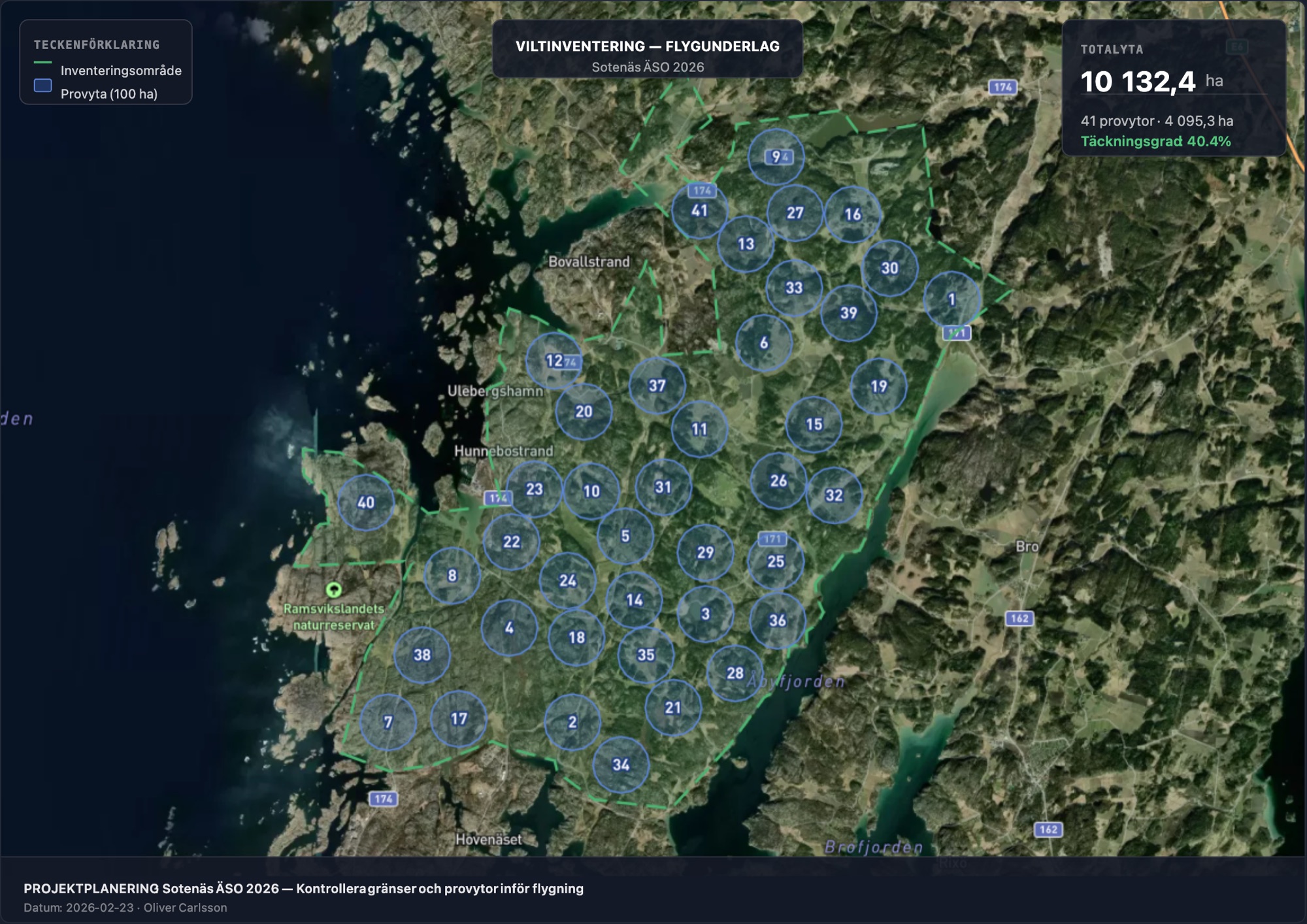Click the Viltinventering — Flygunderlag title panel
Viewport: 1307px width, 924px height.
click(x=647, y=49)
